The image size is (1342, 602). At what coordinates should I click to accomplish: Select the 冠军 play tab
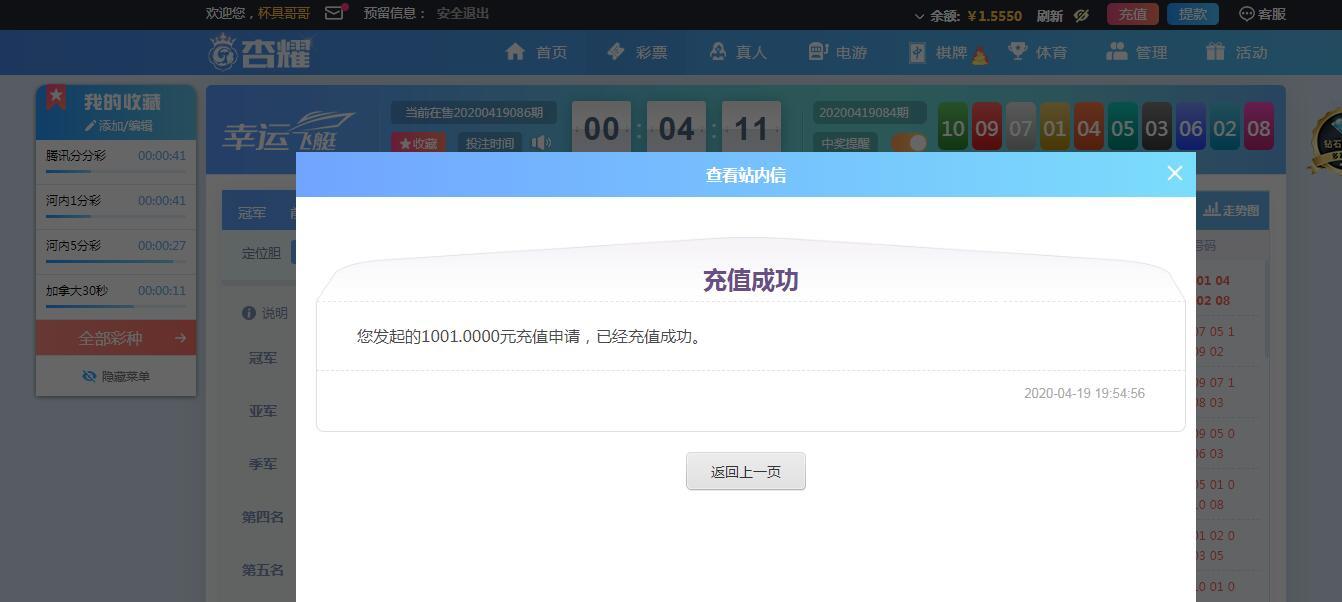point(252,213)
